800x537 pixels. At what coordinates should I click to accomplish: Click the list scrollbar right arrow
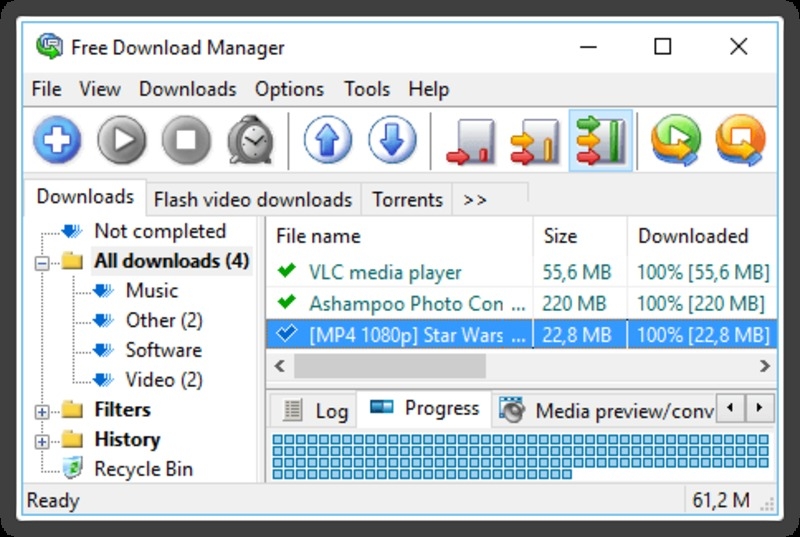coord(764,366)
